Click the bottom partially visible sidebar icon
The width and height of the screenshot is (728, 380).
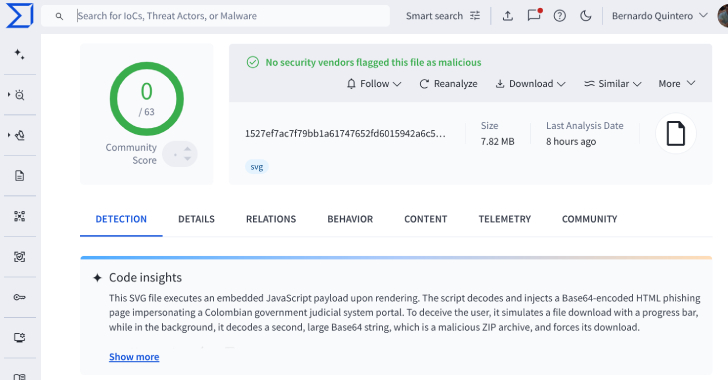pos(20,376)
